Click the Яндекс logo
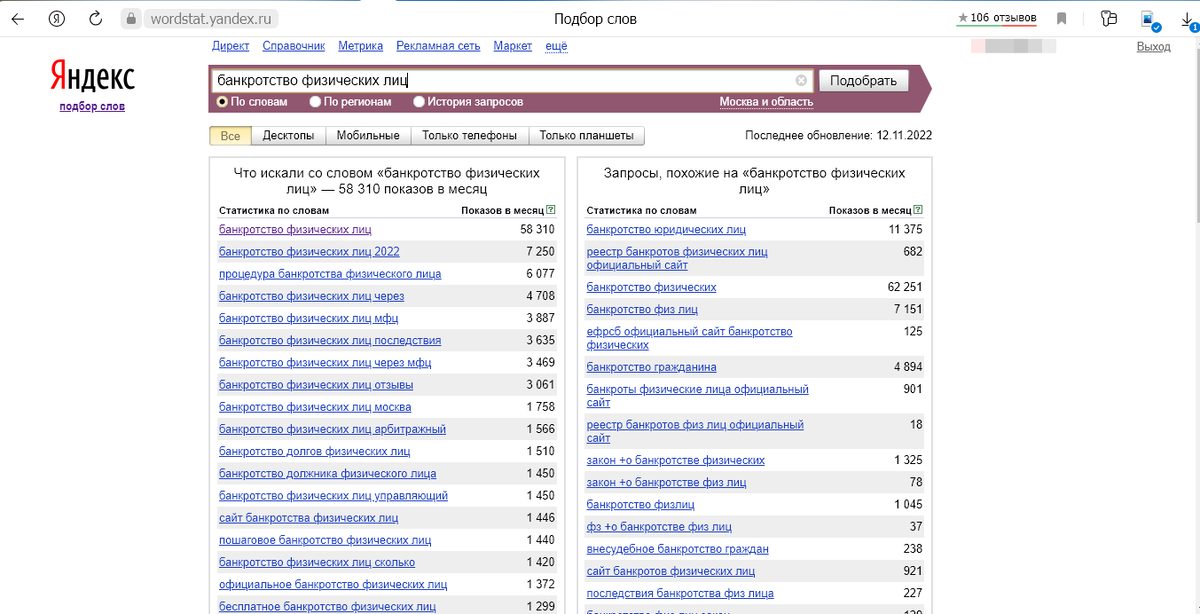 (92, 76)
